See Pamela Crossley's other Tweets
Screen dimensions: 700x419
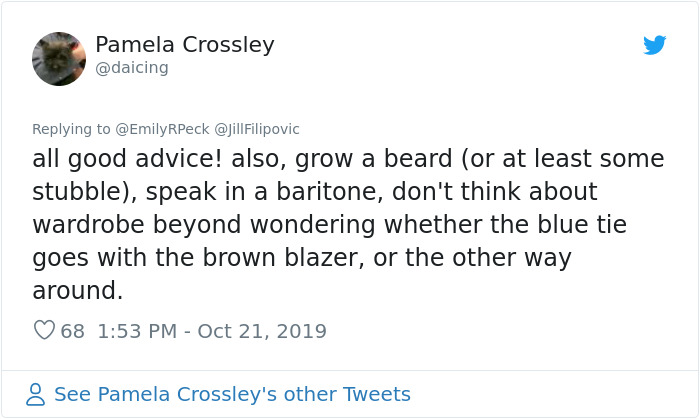pos(232,394)
